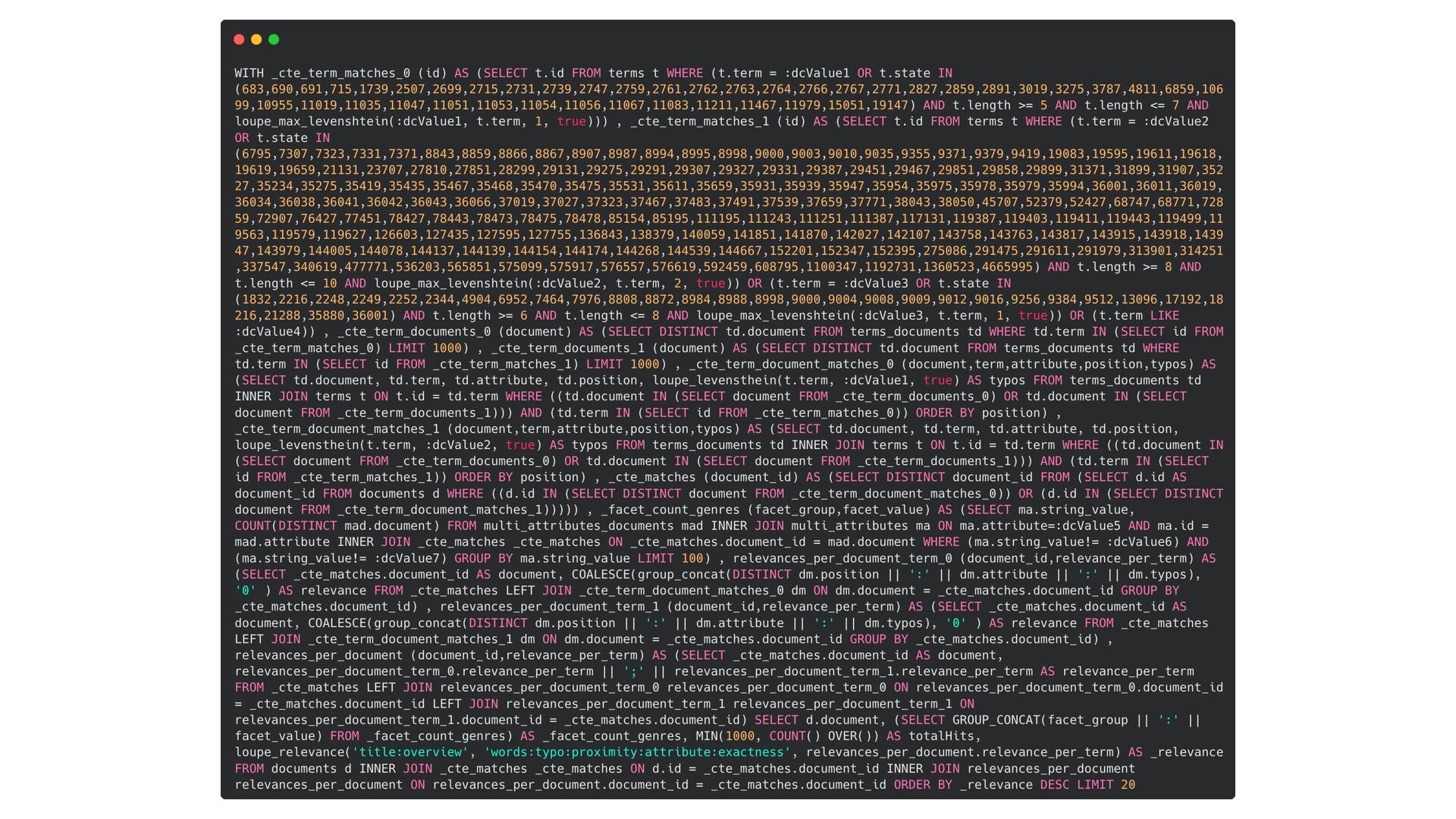
Task: Click the yellow minimize dot
Action: point(256,39)
